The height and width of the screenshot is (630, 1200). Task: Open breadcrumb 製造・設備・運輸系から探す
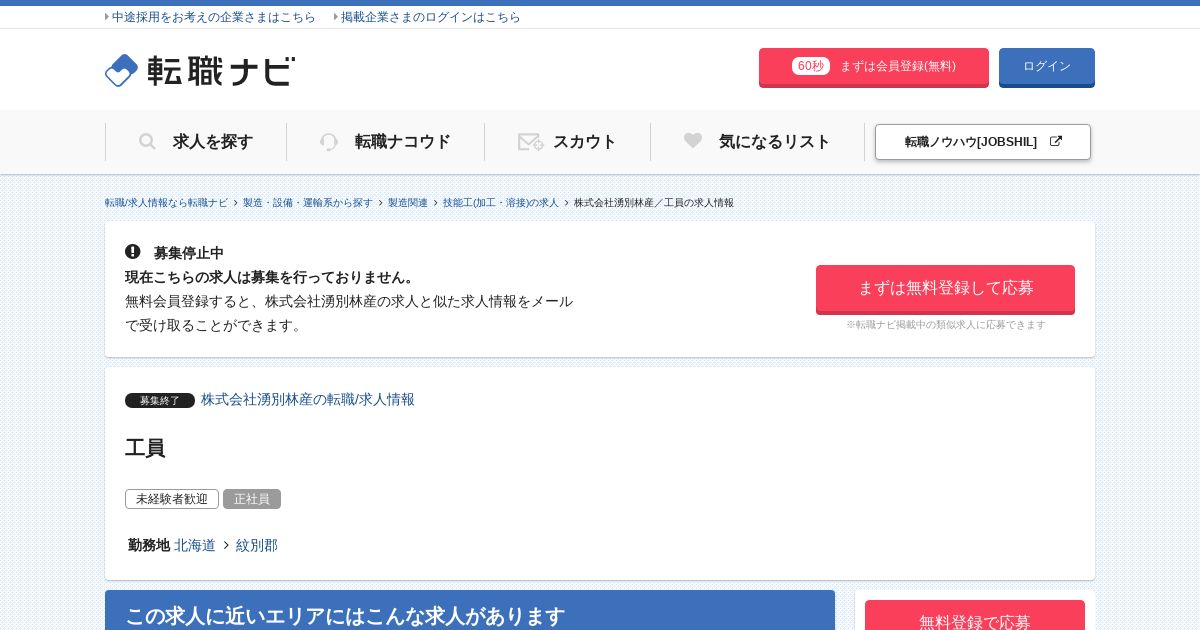(308, 203)
